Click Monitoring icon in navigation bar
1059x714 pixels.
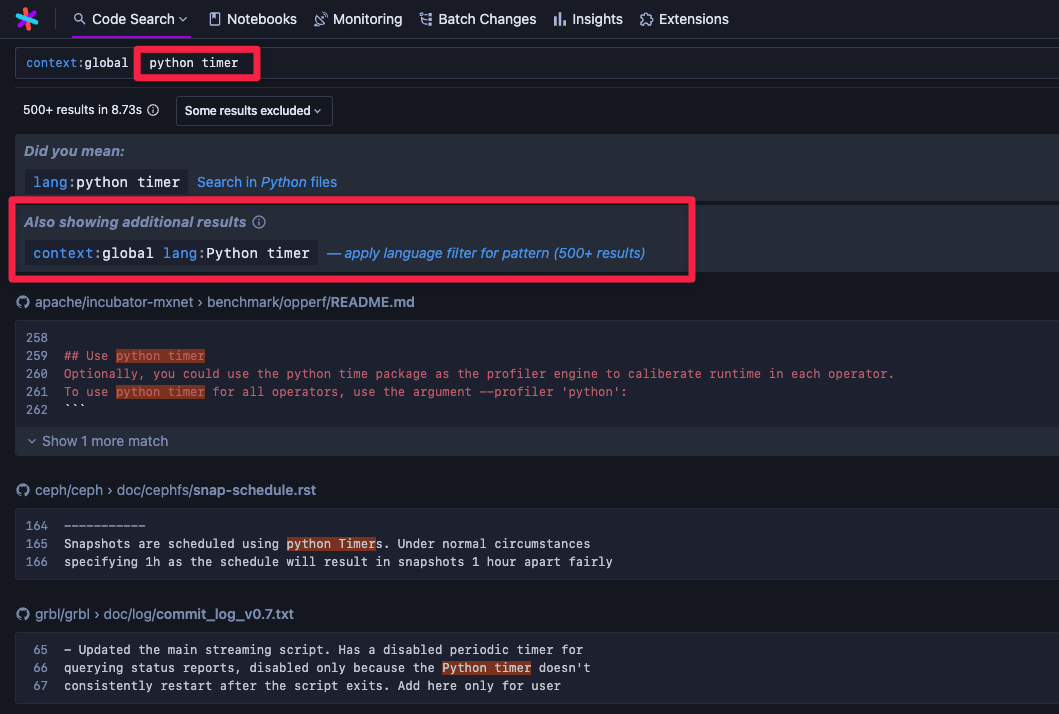[x=321, y=19]
